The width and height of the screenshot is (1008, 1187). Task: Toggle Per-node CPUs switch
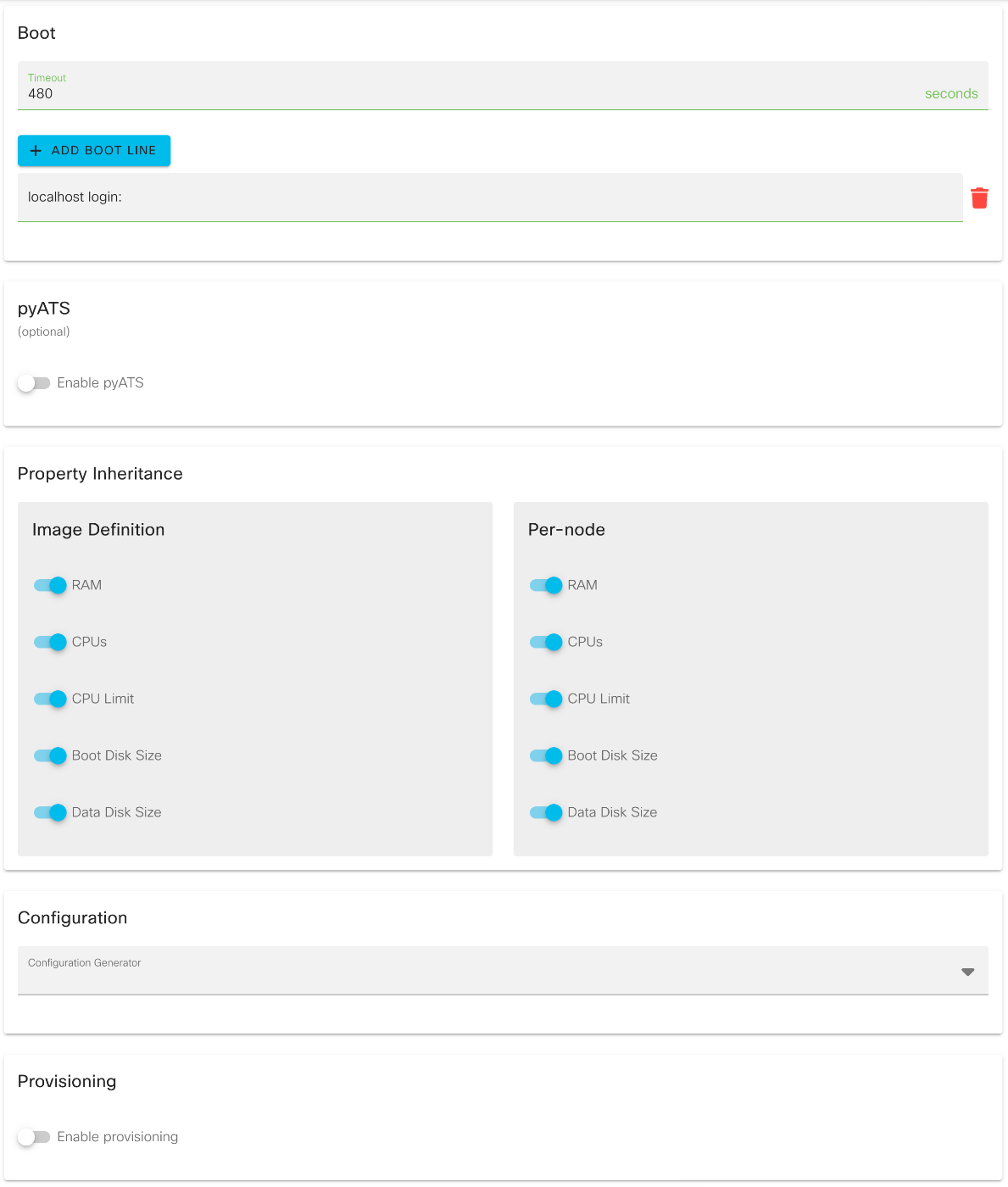coord(546,642)
